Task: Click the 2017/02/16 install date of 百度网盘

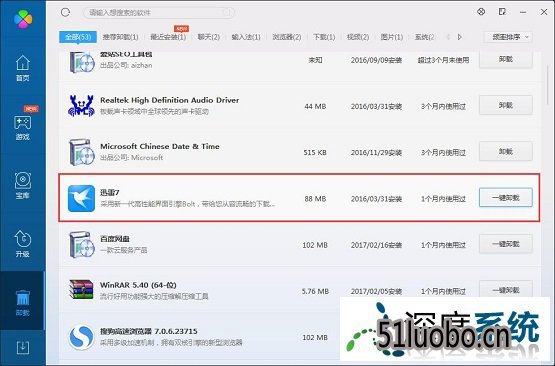Action: (x=376, y=245)
